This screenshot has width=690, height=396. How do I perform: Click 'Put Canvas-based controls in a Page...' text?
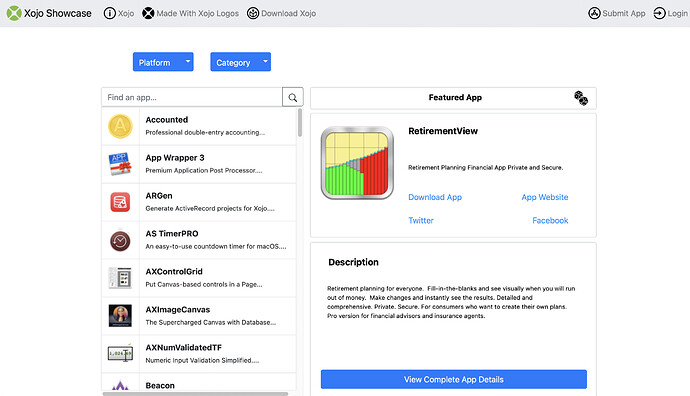[x=204, y=284]
